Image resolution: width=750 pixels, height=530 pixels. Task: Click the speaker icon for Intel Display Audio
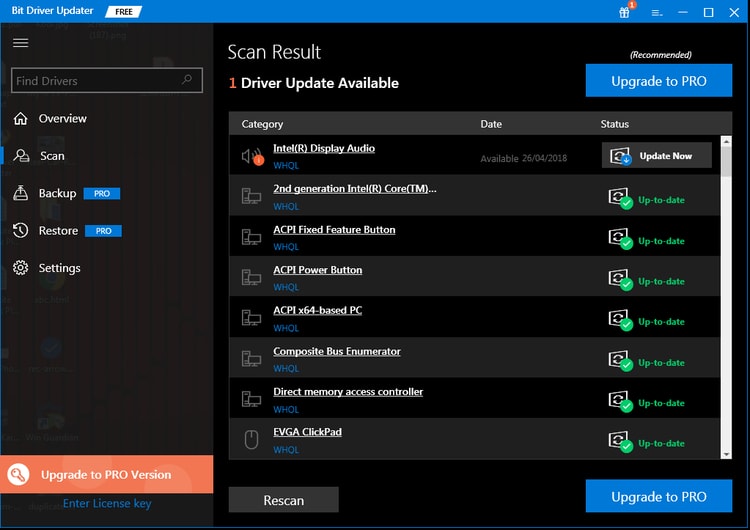pos(252,156)
